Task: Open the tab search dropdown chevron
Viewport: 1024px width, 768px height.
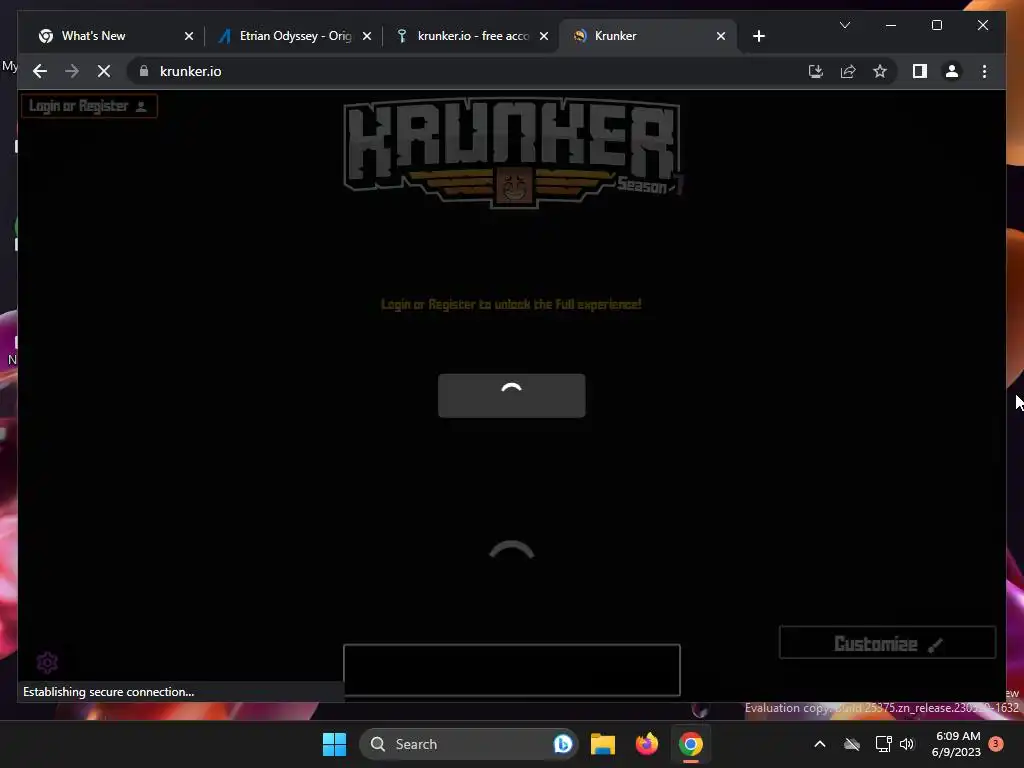Action: (844, 25)
